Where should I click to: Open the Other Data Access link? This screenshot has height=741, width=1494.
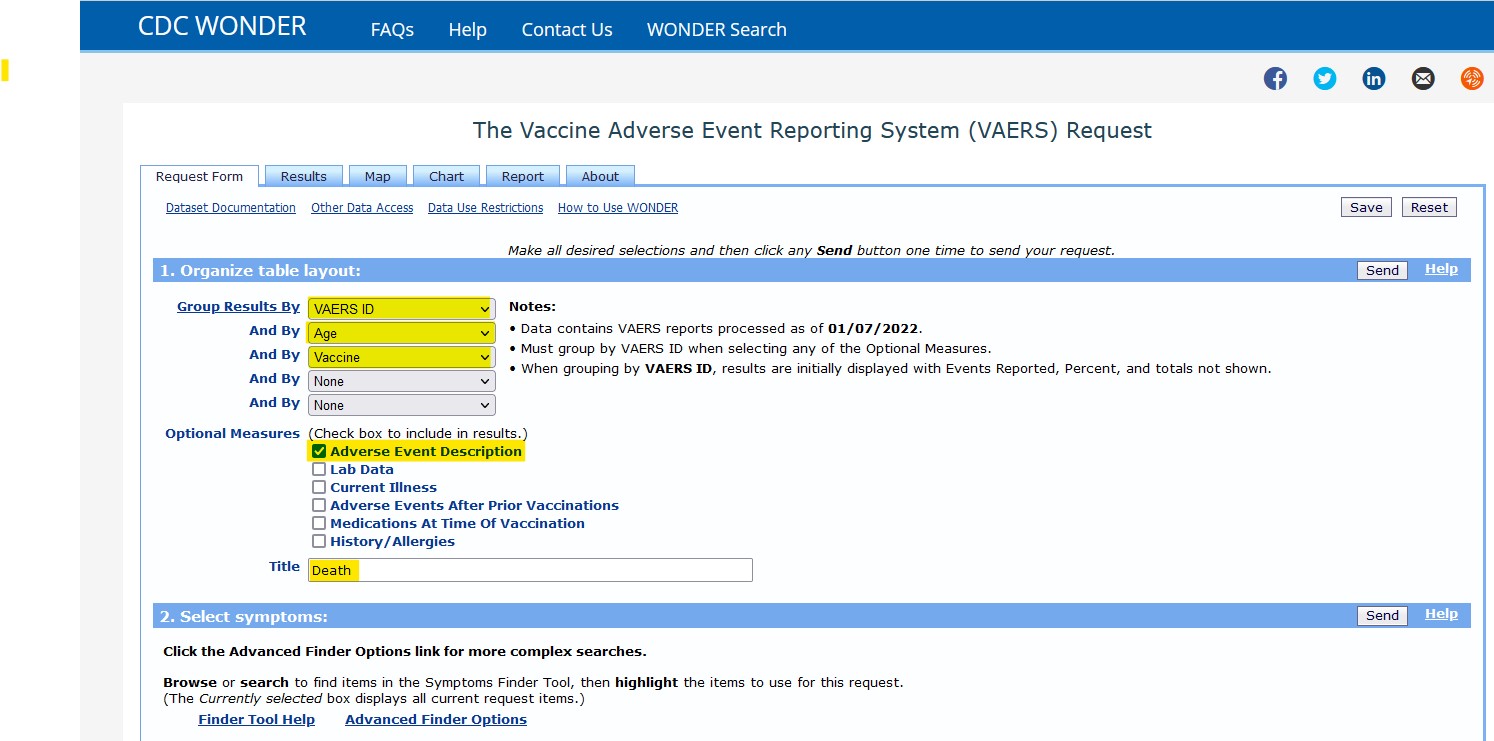(x=362, y=208)
